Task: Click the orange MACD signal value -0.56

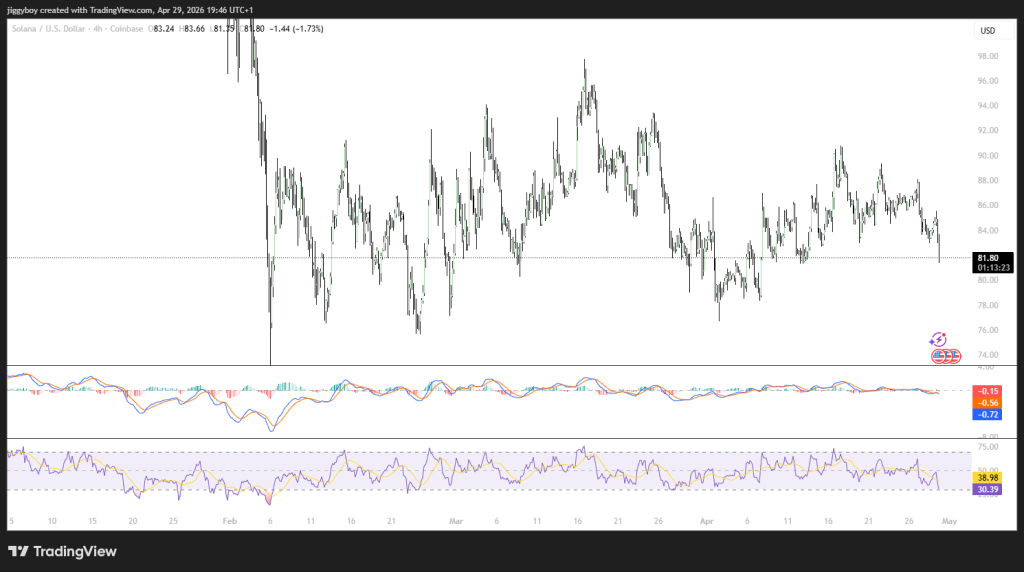Action: 987,402
